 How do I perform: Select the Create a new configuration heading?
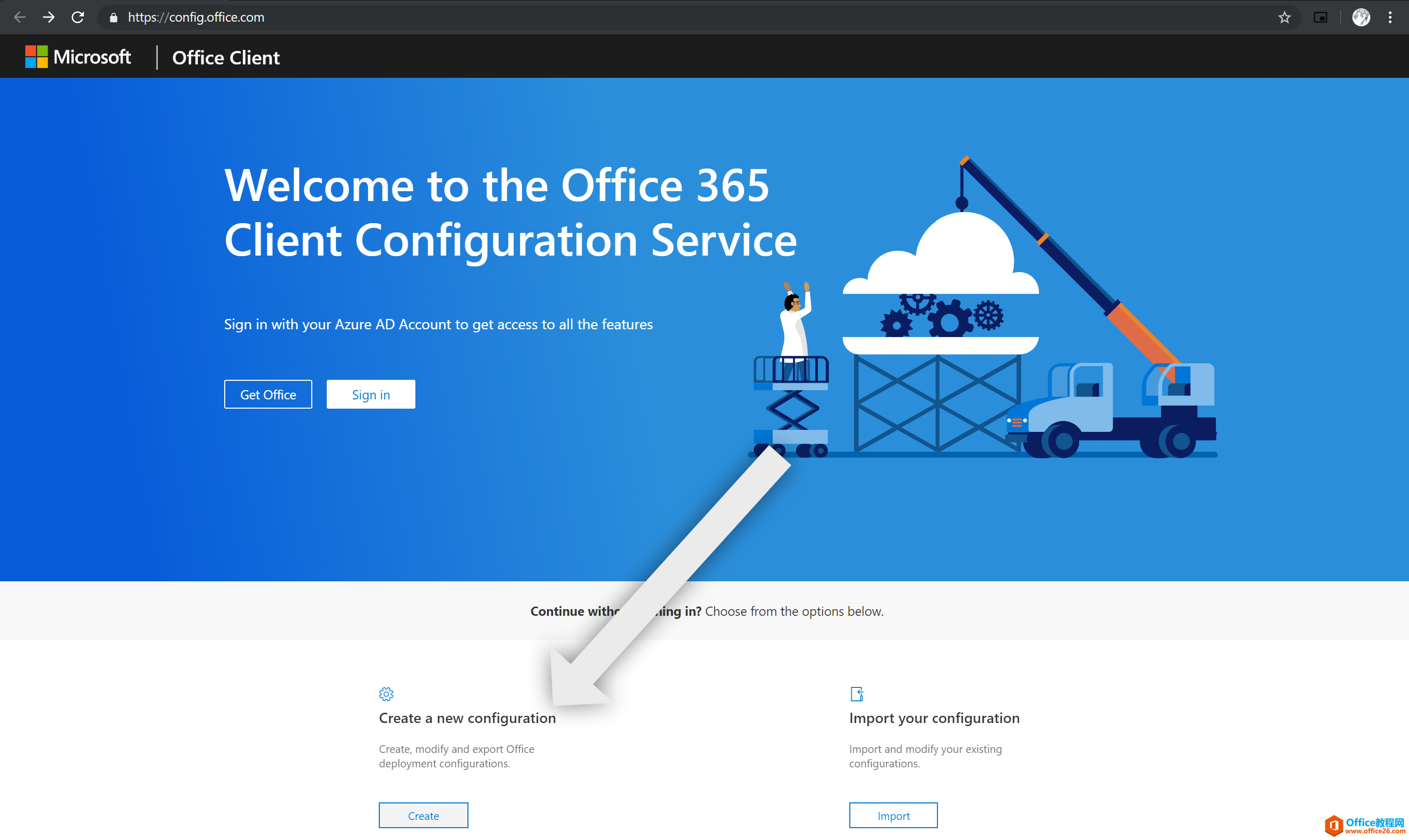coord(466,718)
